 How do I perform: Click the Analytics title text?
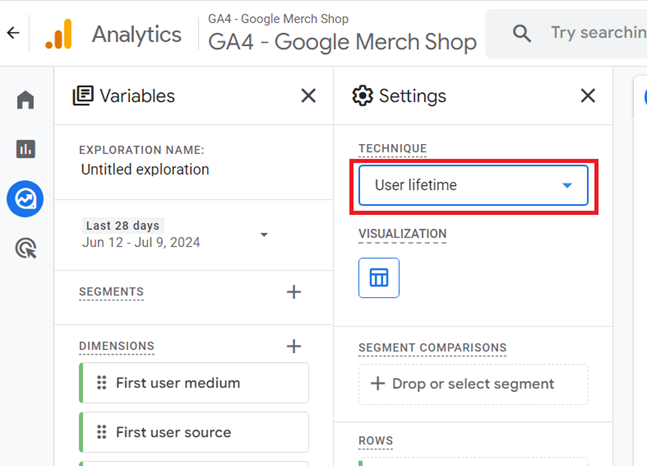(x=137, y=34)
